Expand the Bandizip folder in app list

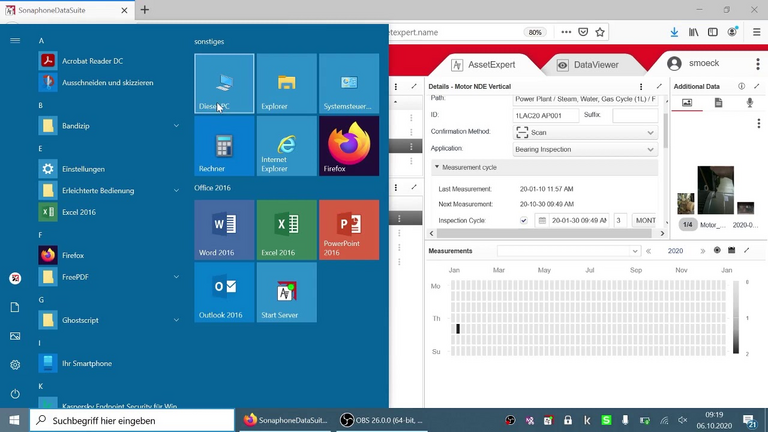(176, 125)
